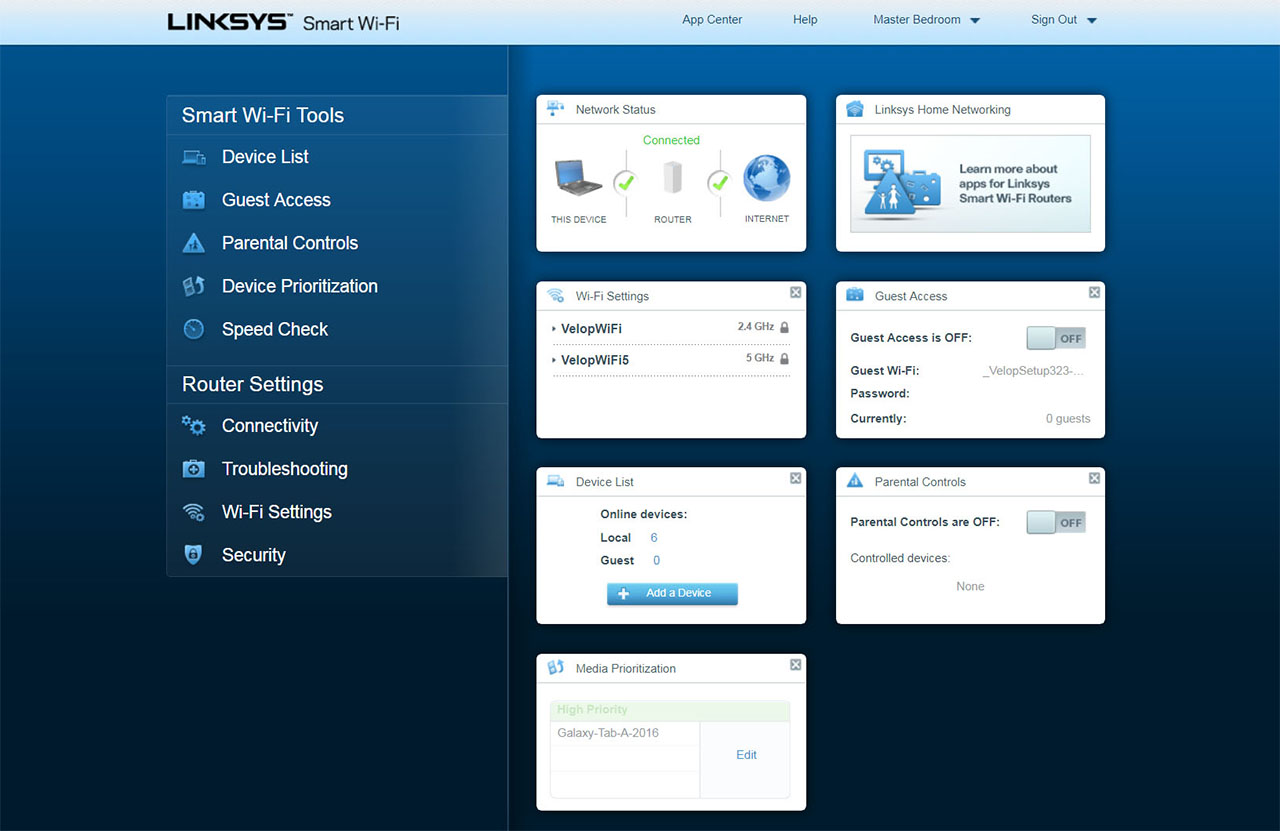Open the Sign Out dropdown menu

coord(1064,20)
